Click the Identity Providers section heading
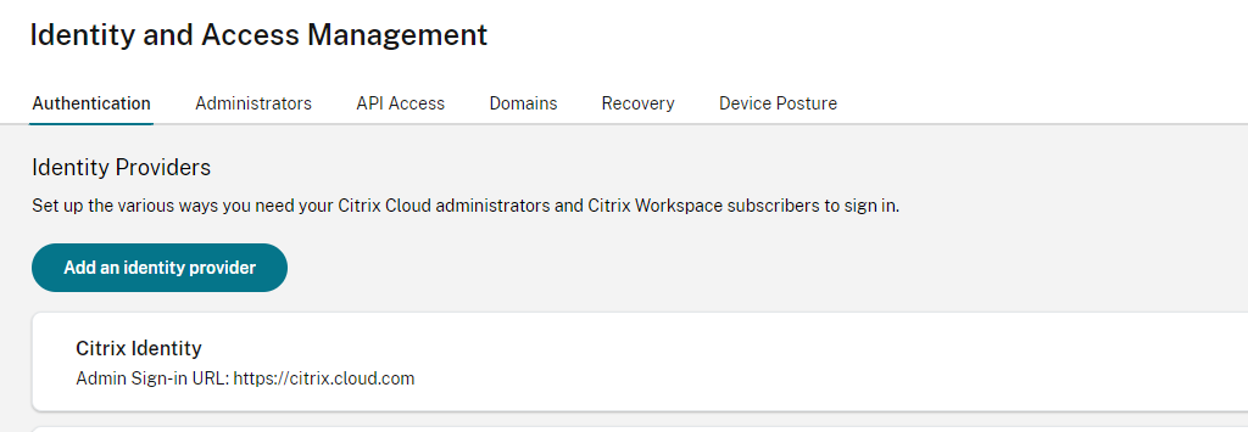1248x432 pixels. (x=121, y=167)
